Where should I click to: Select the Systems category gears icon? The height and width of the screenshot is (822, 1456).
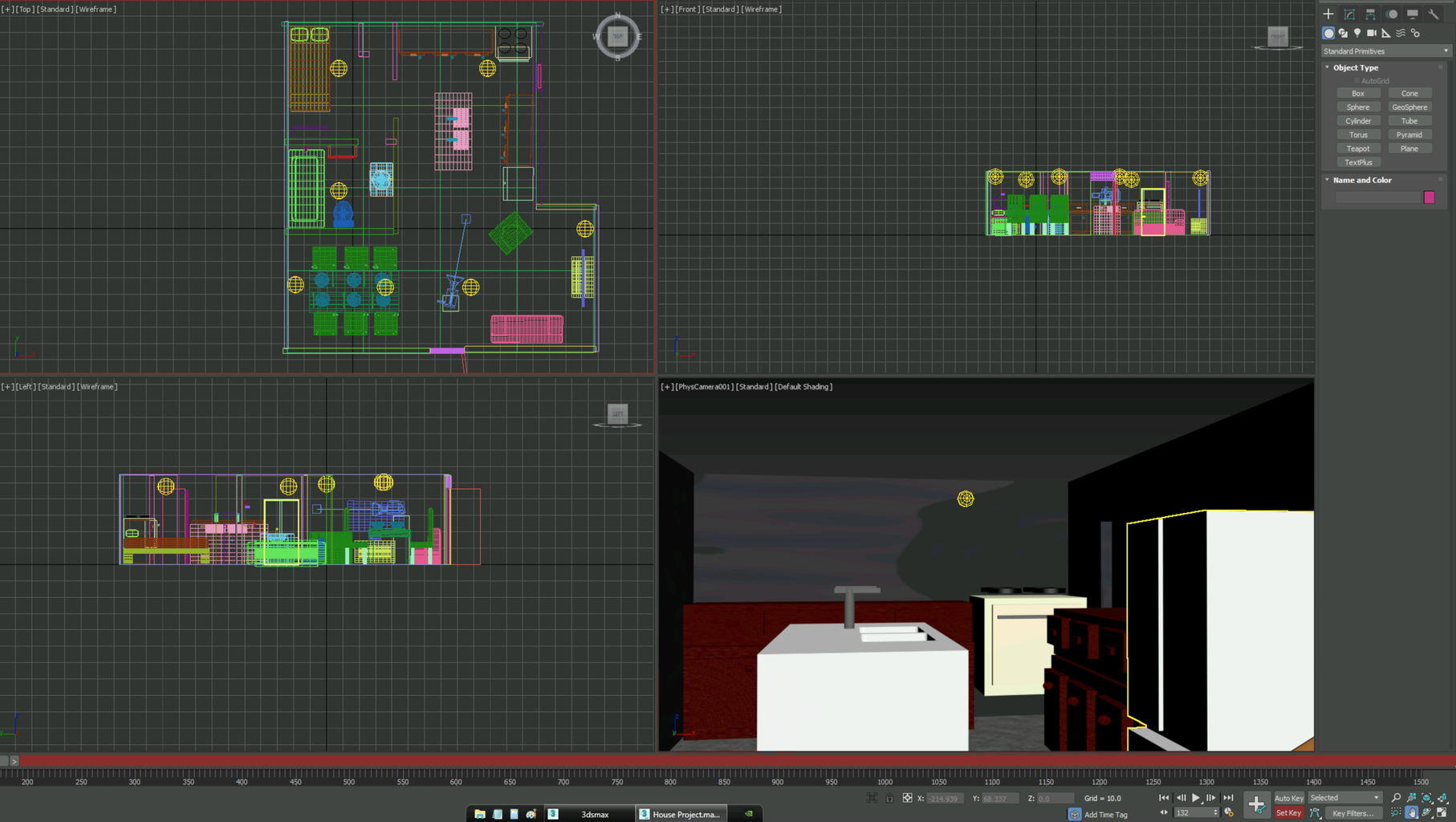(x=1415, y=33)
